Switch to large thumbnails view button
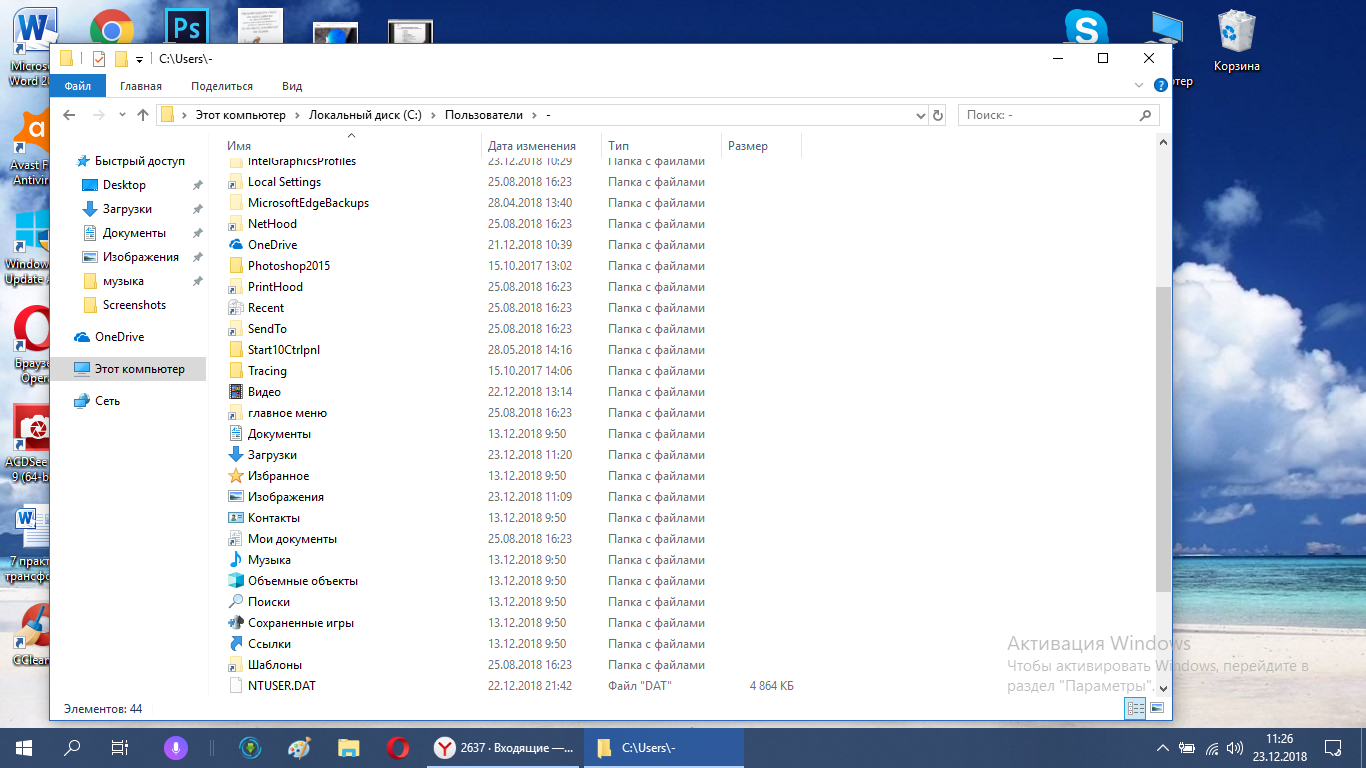 (1157, 708)
